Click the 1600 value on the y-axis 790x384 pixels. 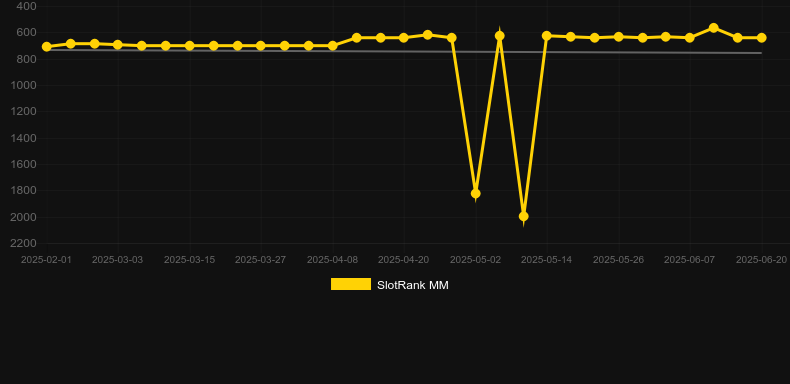(24, 164)
